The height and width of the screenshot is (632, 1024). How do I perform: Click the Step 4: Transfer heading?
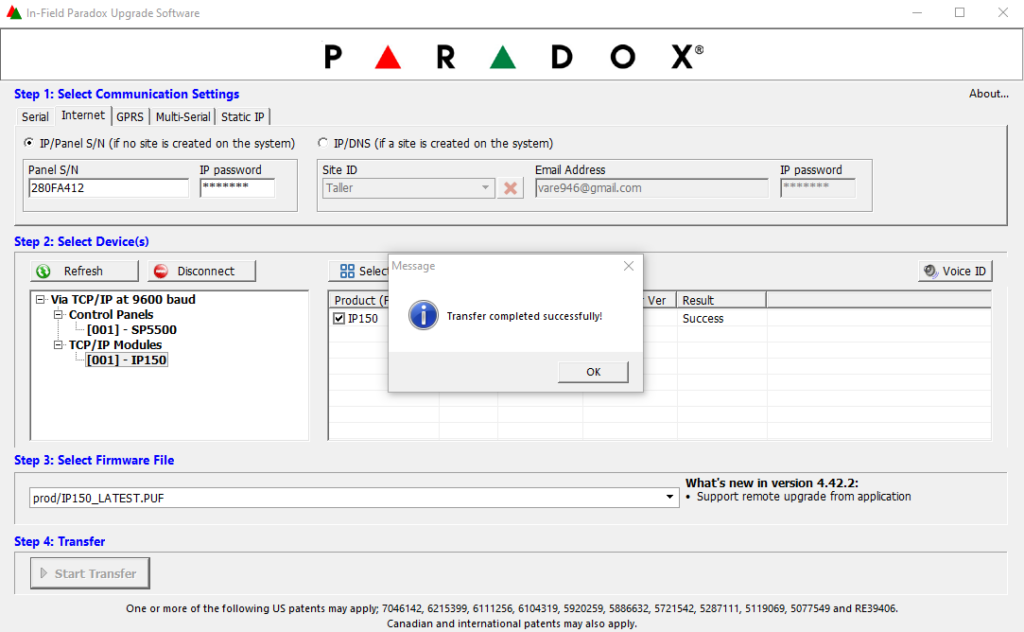click(59, 541)
